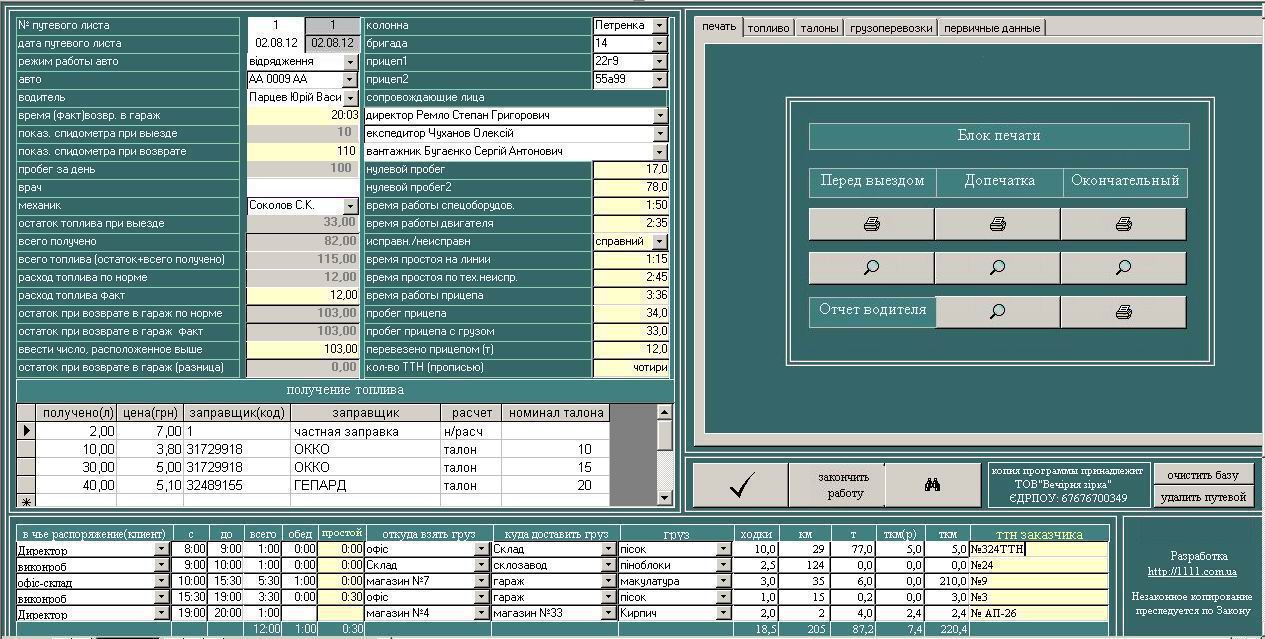Click the 'время простоя на линии' field 1:15
Viewport: 1265px width, 639px height.
(x=631, y=260)
